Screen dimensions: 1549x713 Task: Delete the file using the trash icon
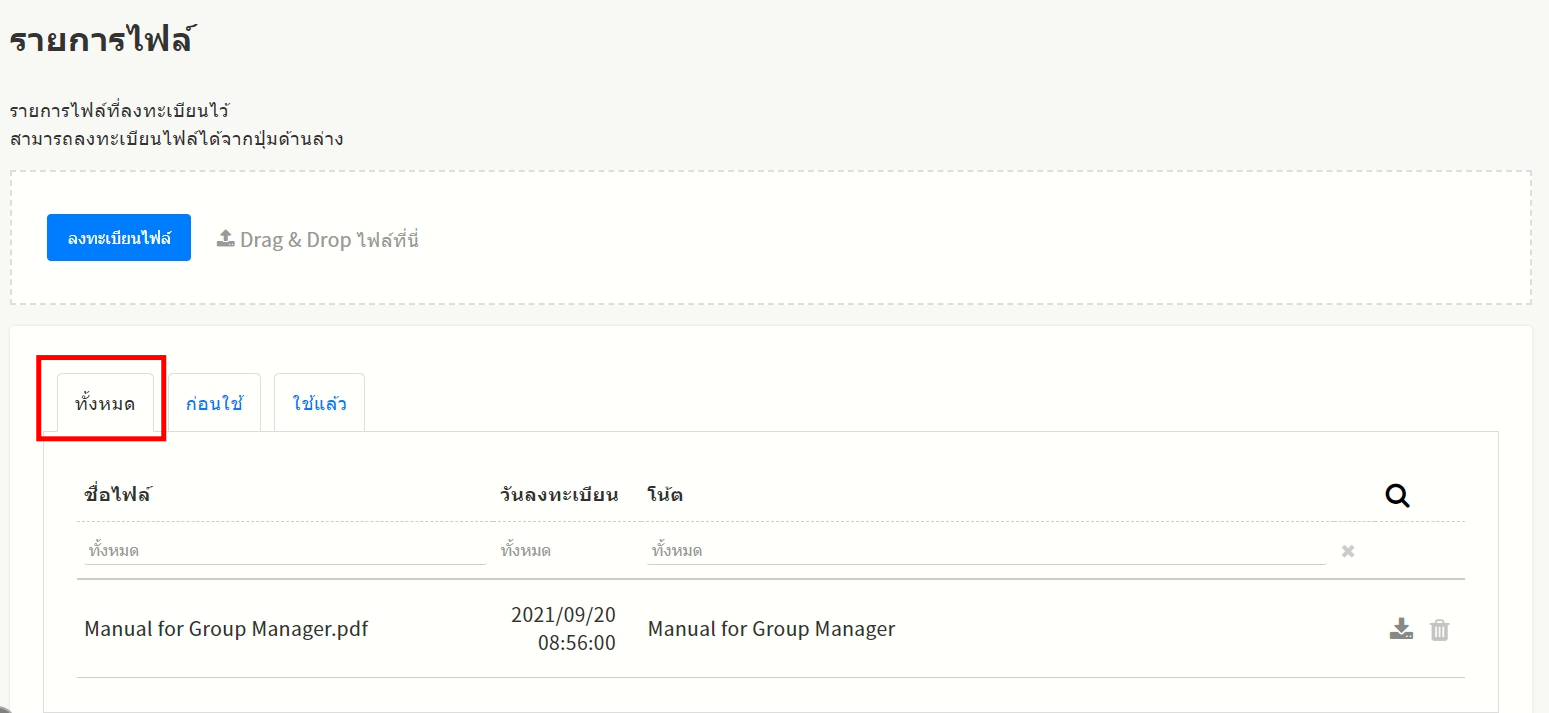coord(1439,629)
